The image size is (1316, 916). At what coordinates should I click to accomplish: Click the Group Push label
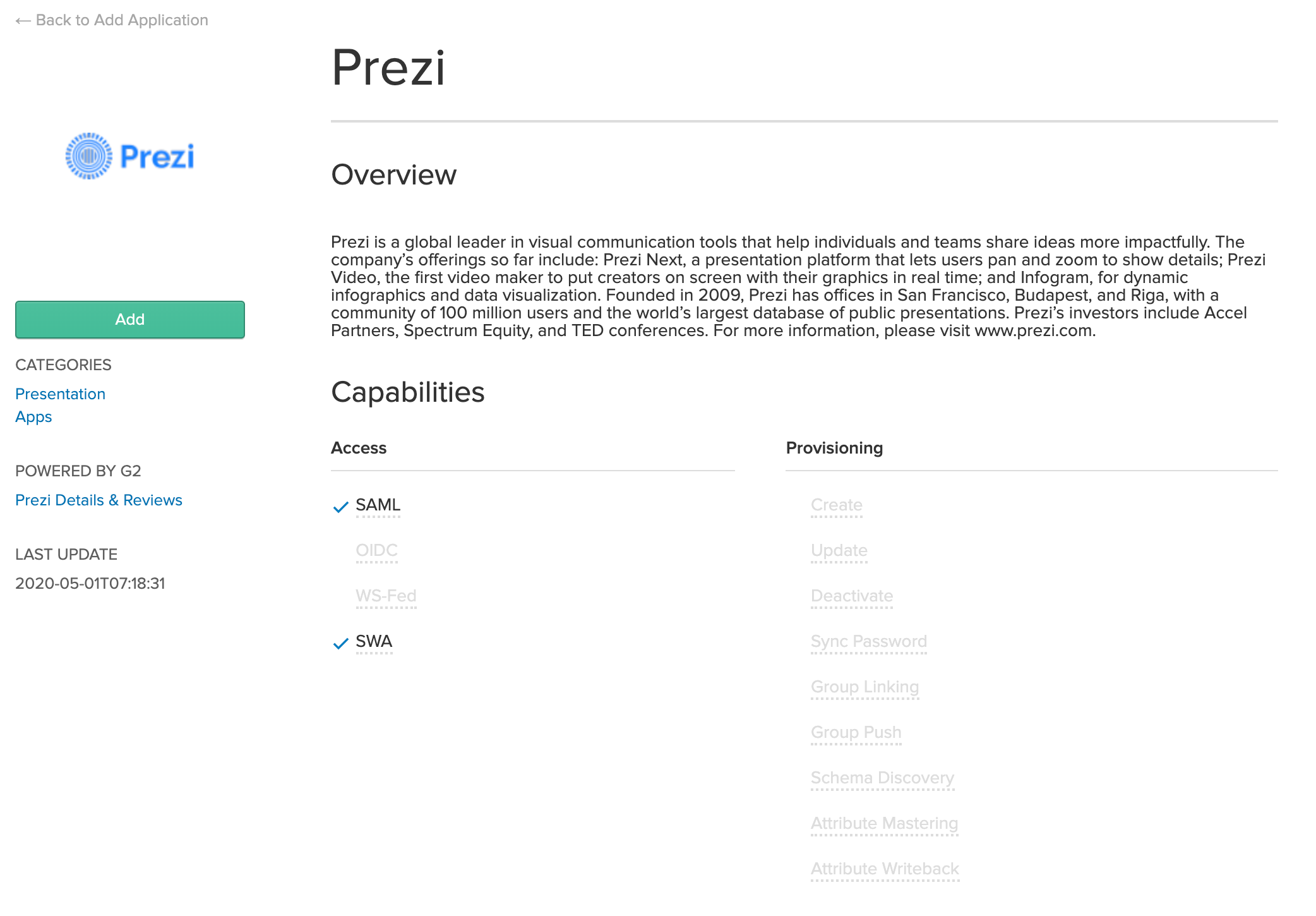pyautogui.click(x=856, y=732)
